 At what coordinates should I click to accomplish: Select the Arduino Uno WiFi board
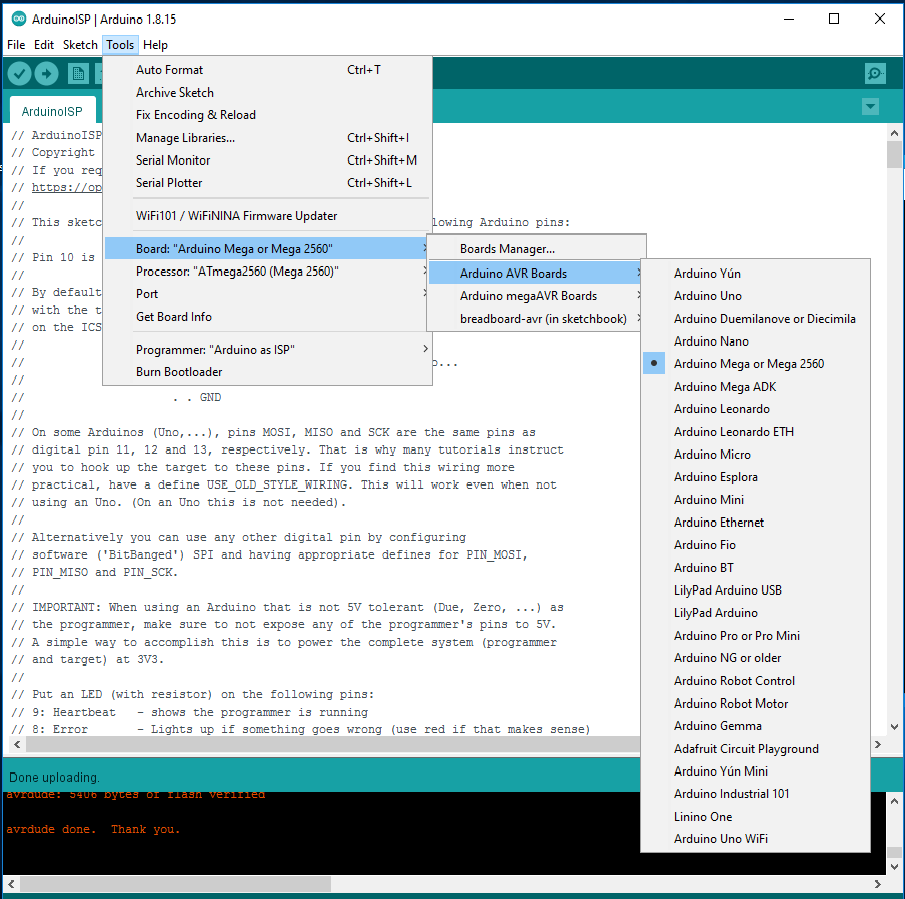756,840
